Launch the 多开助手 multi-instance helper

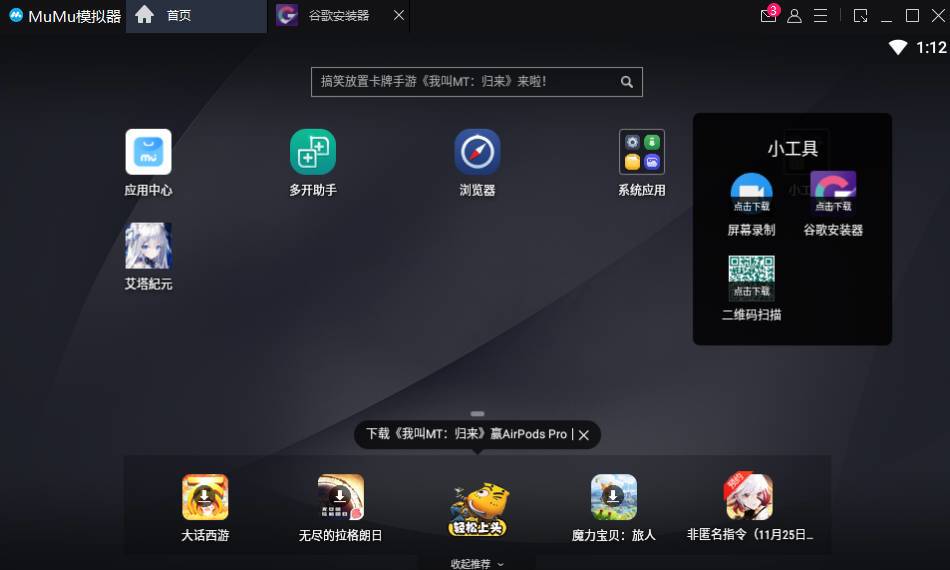pyautogui.click(x=313, y=152)
